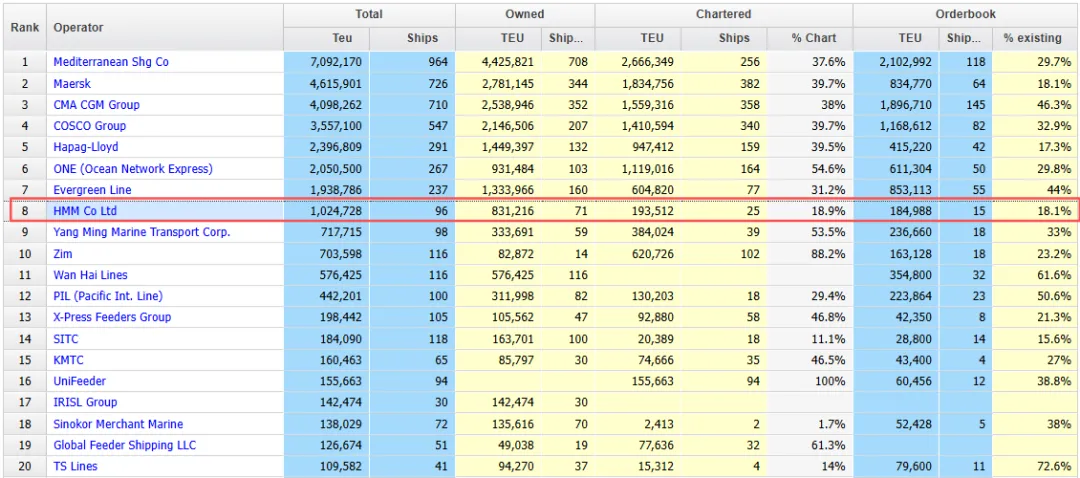The image size is (1080, 478).
Task: Select the highlighted HMM Co Ltd link
Action: [x=84, y=211]
